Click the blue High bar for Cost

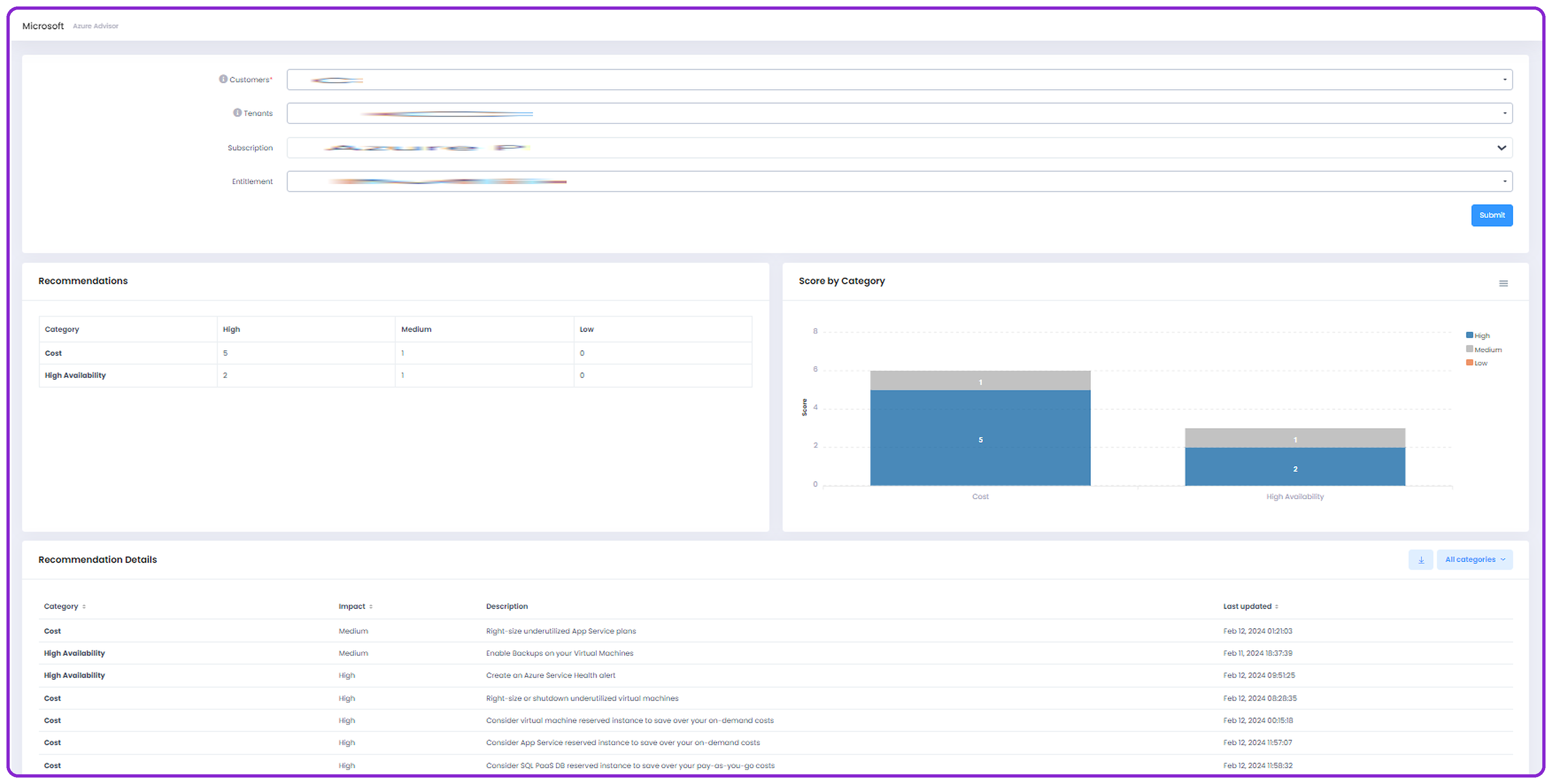pyautogui.click(x=980, y=438)
